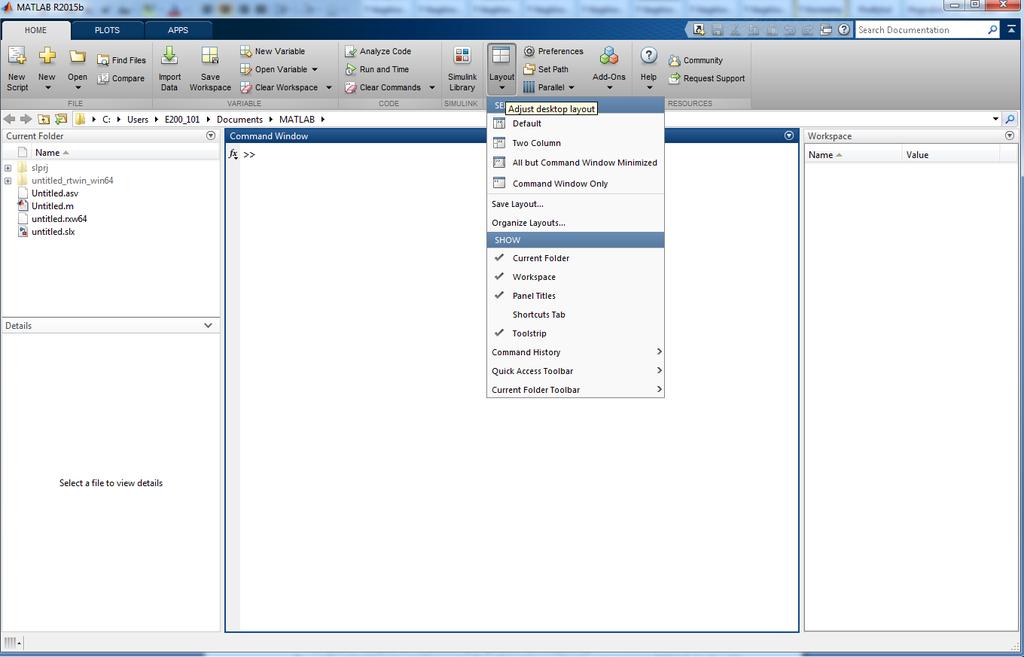Open the Community link in Resources
Screen dimensions: 1024x657
696,60
